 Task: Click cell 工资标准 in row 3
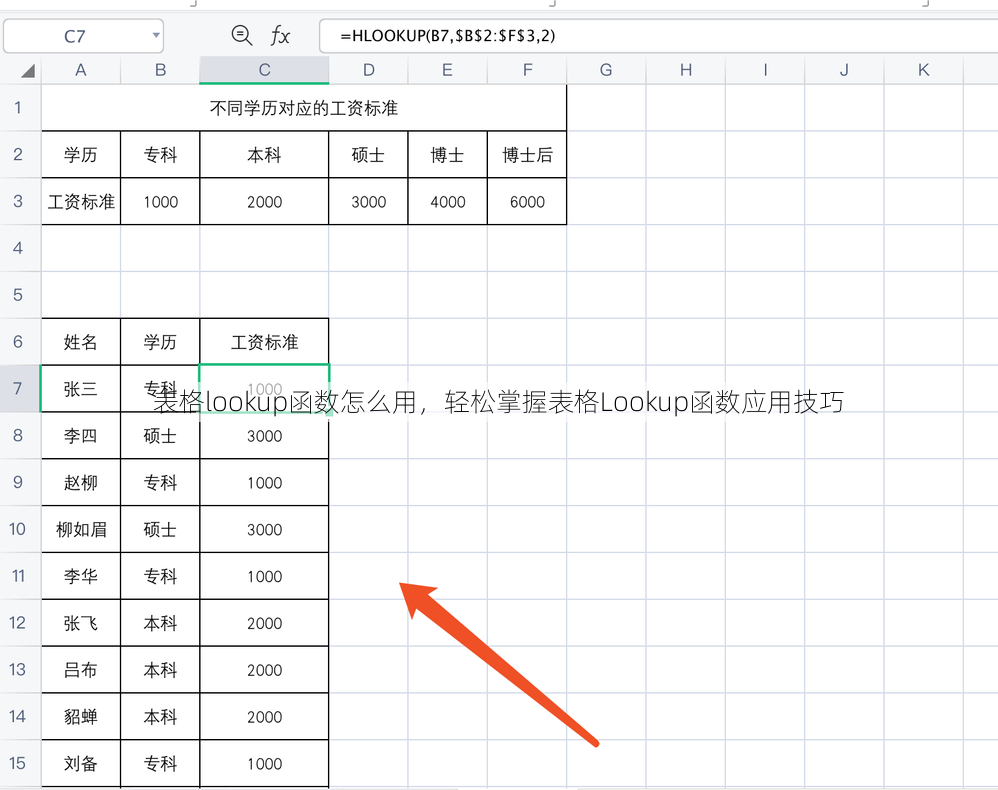coord(81,202)
